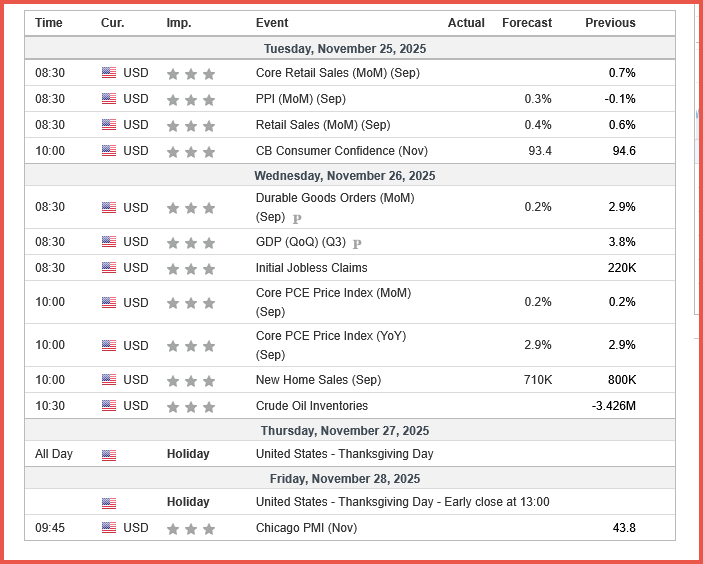Click the Actual column header
Image resolution: width=703 pixels, height=564 pixels.
tap(466, 23)
